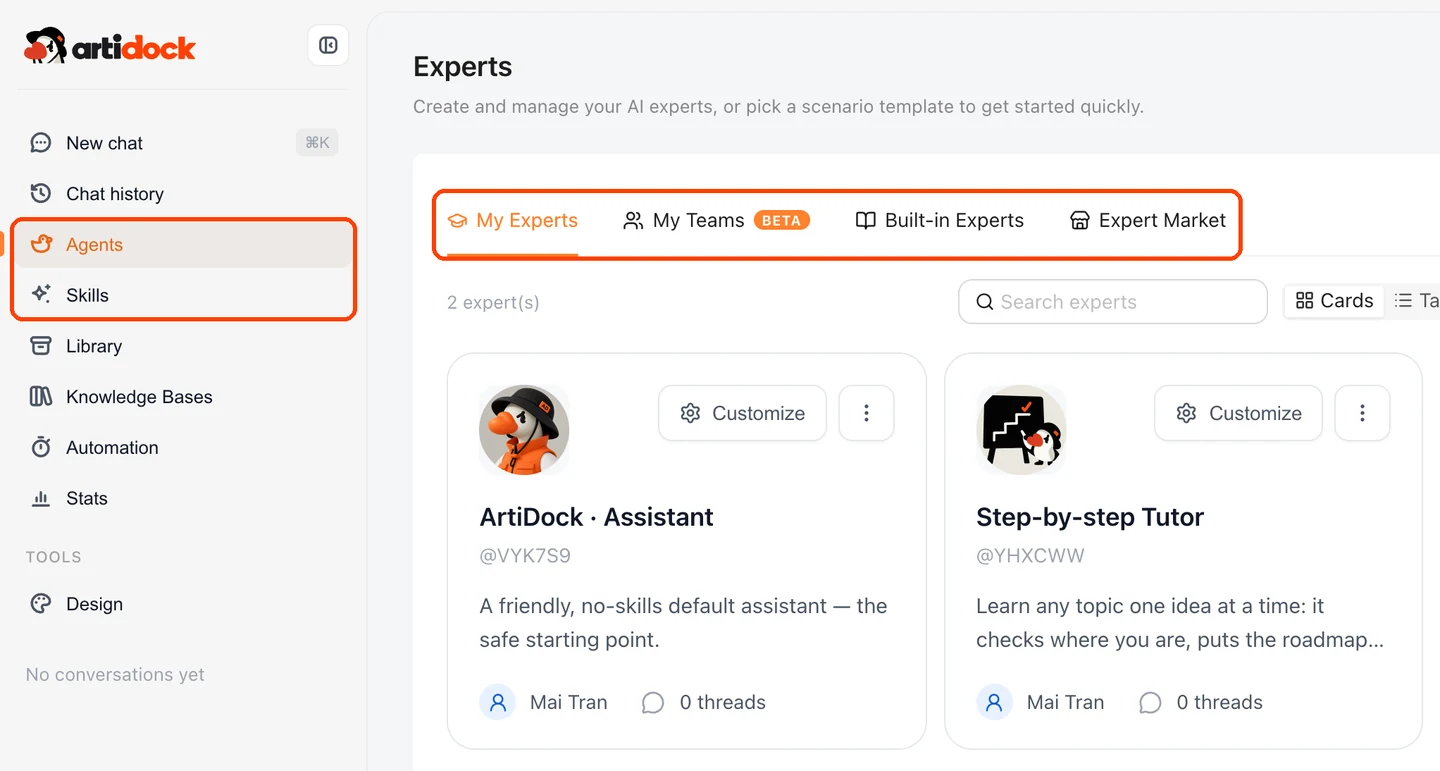1440x771 pixels.
Task: Click the Automation timer icon
Action: pyautogui.click(x=41, y=447)
